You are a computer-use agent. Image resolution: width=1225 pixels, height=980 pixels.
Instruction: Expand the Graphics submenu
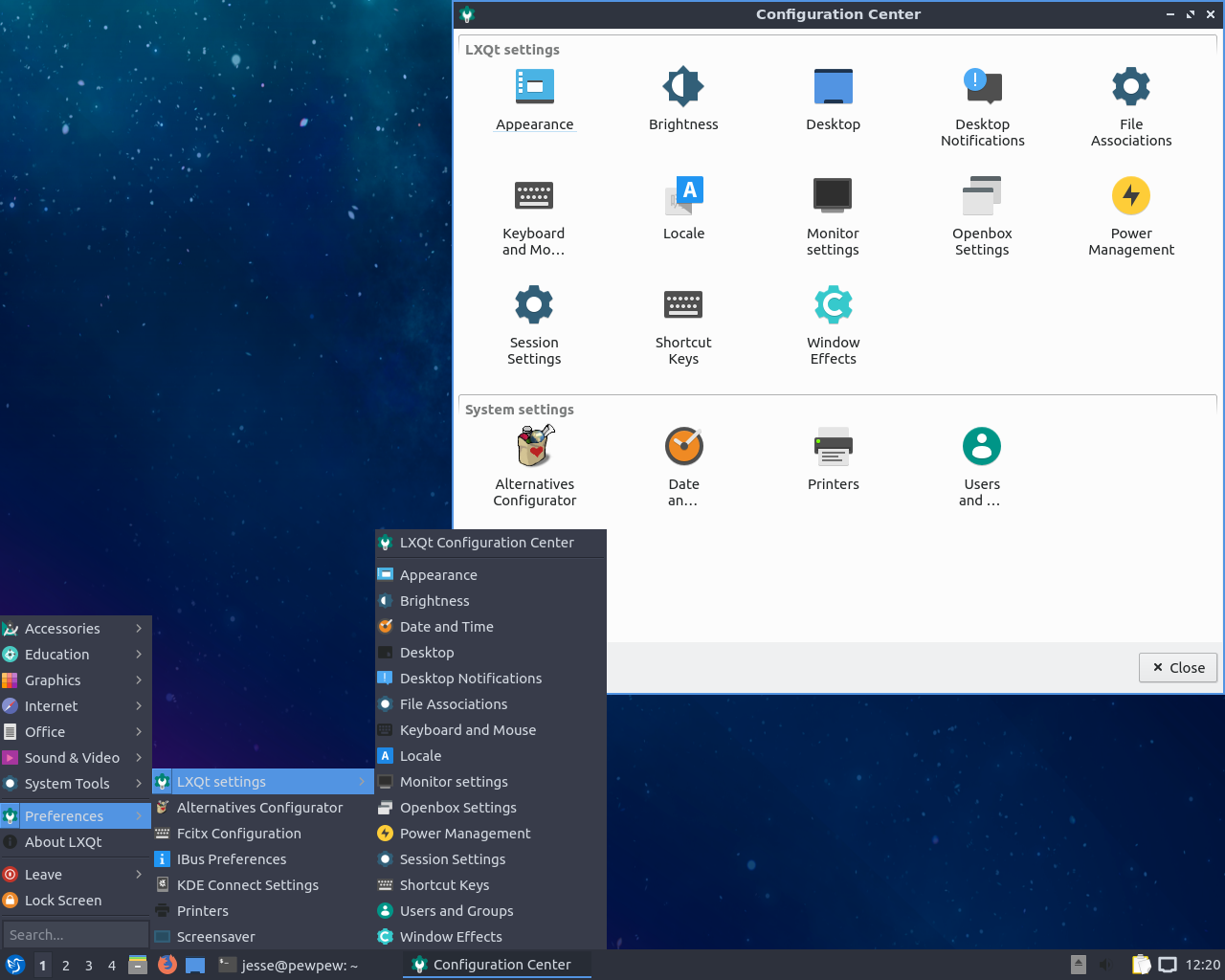click(76, 680)
